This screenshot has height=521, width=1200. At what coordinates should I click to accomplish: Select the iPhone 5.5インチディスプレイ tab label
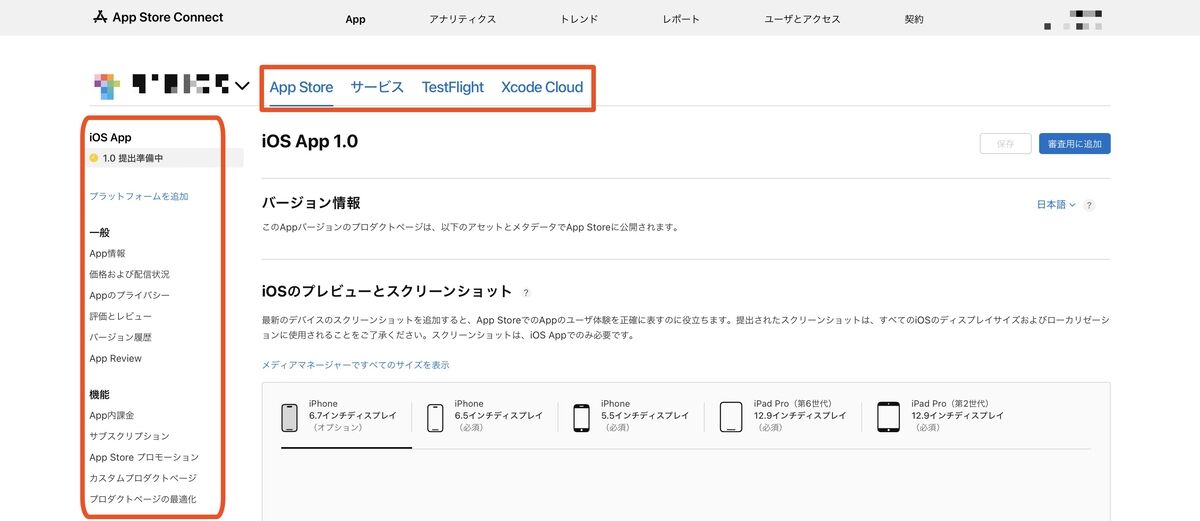[645, 415]
